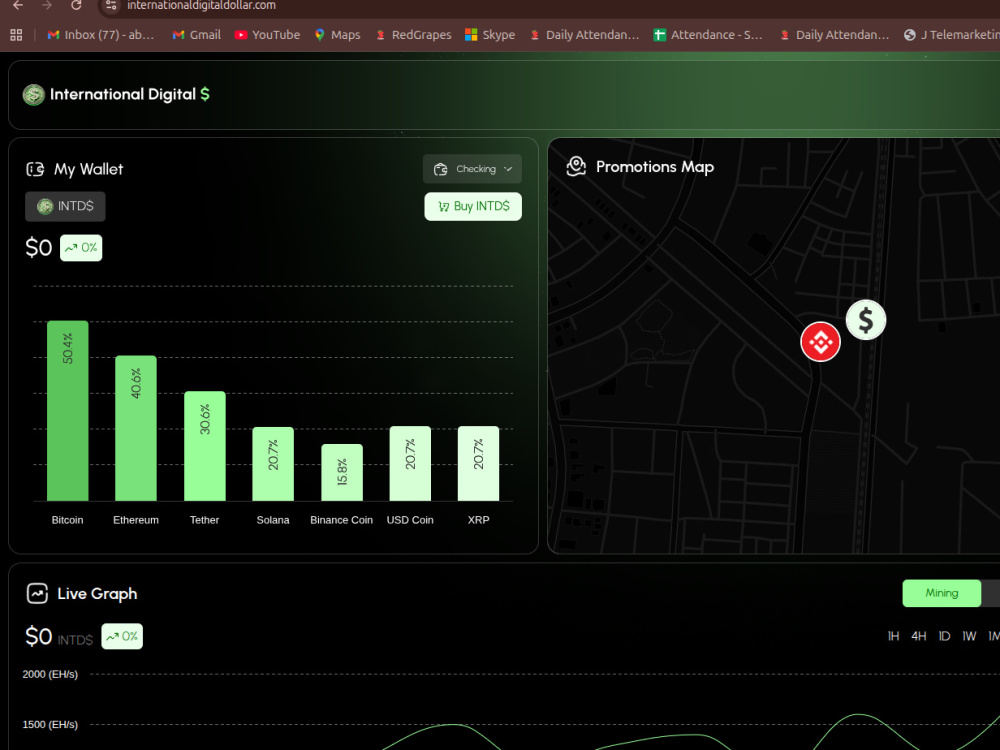The height and width of the screenshot is (750, 1000).
Task: Click the Ethereum 40.6% bar
Action: [x=136, y=429]
